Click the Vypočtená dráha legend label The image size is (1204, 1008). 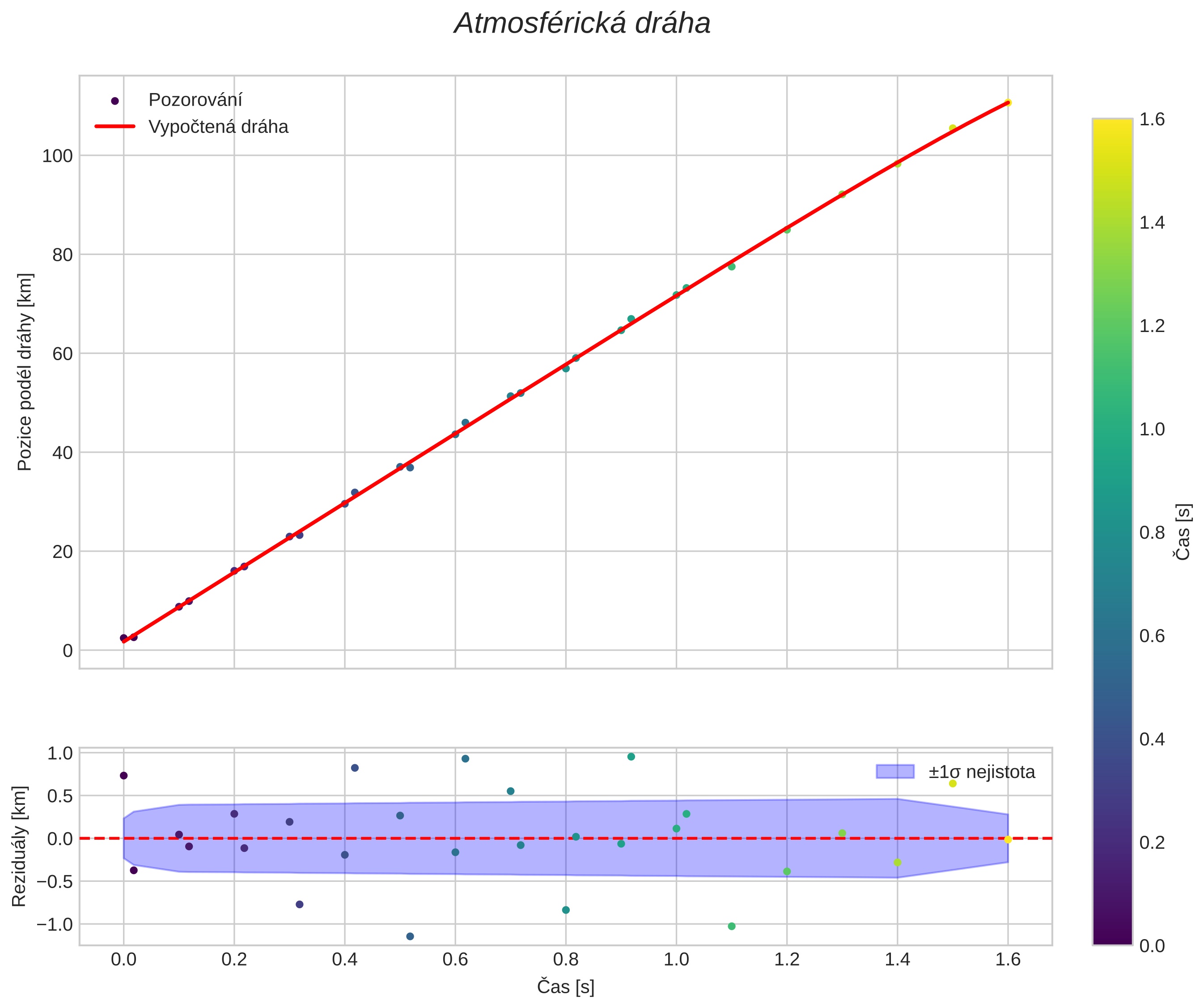(x=218, y=127)
